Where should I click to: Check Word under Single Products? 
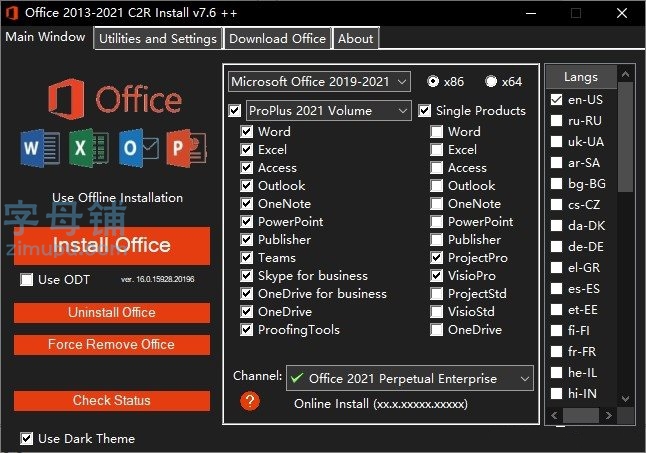click(436, 132)
